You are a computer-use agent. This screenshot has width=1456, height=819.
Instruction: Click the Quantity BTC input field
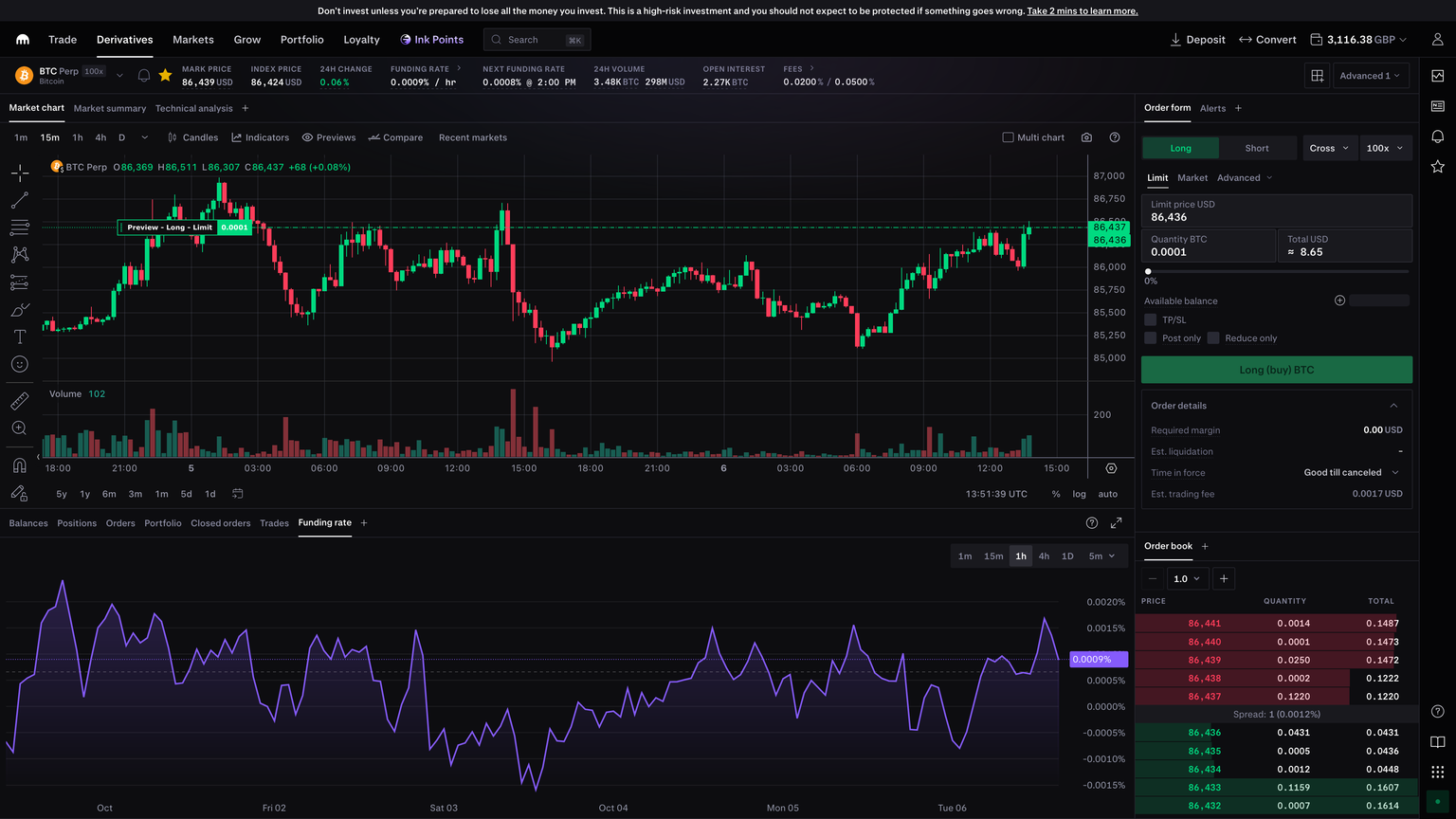[1209, 246]
